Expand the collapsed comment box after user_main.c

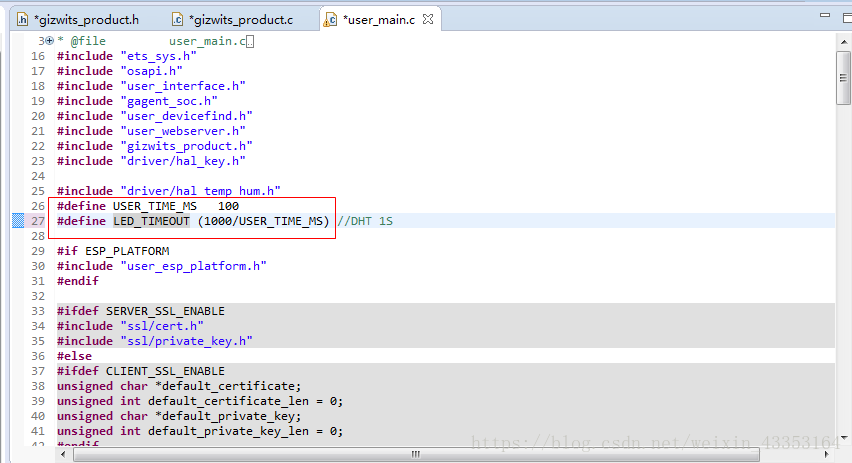(x=250, y=42)
